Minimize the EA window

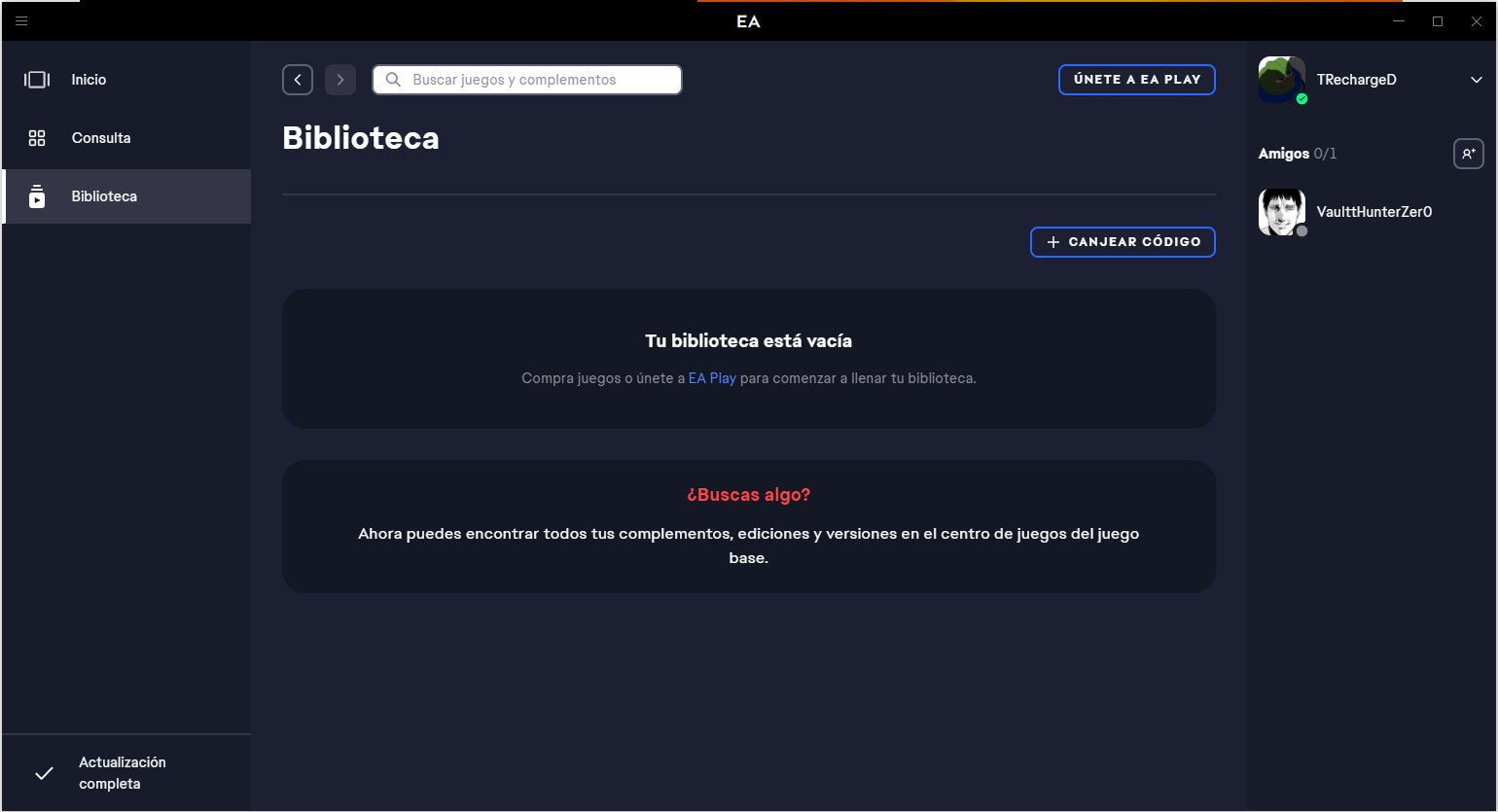click(x=1399, y=20)
